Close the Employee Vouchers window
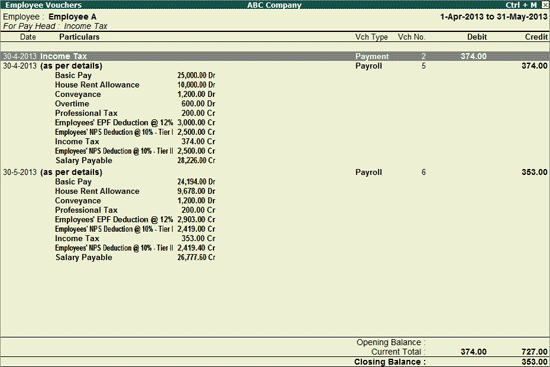Viewport: 550px width, 367px height. pyautogui.click(x=545, y=5)
